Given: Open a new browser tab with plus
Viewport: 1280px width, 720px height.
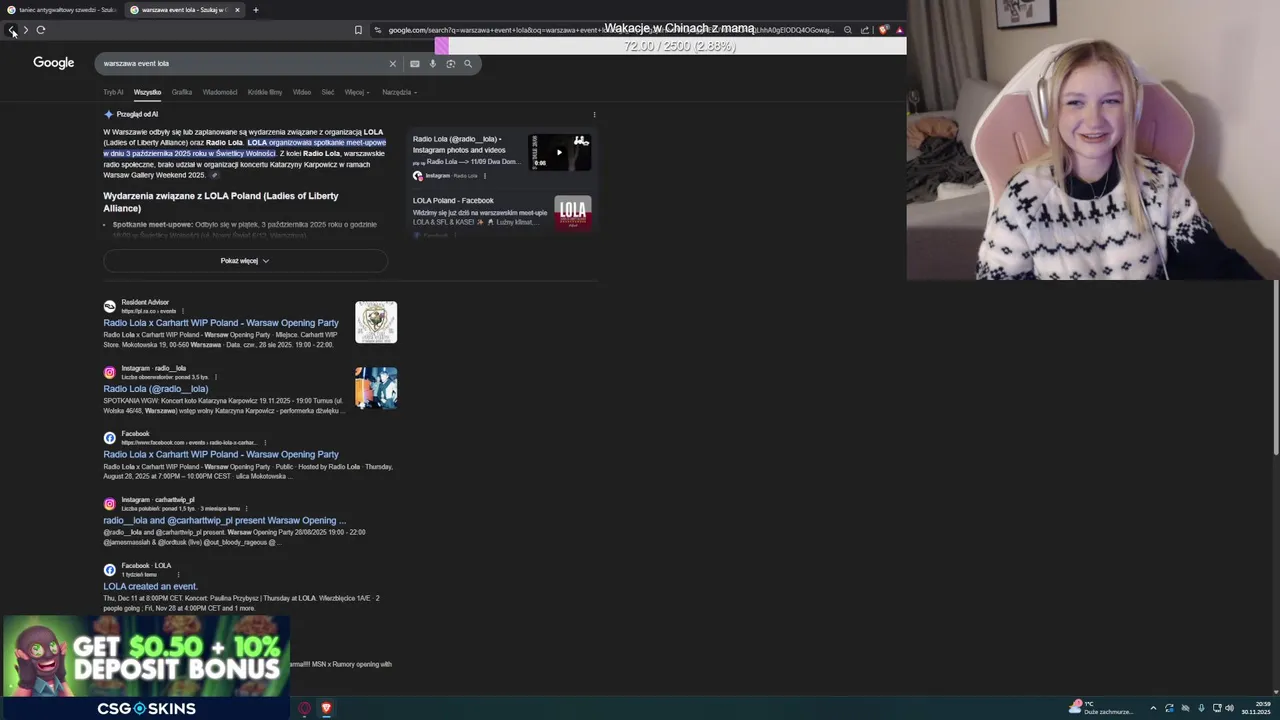Looking at the screenshot, I should coord(255,10).
